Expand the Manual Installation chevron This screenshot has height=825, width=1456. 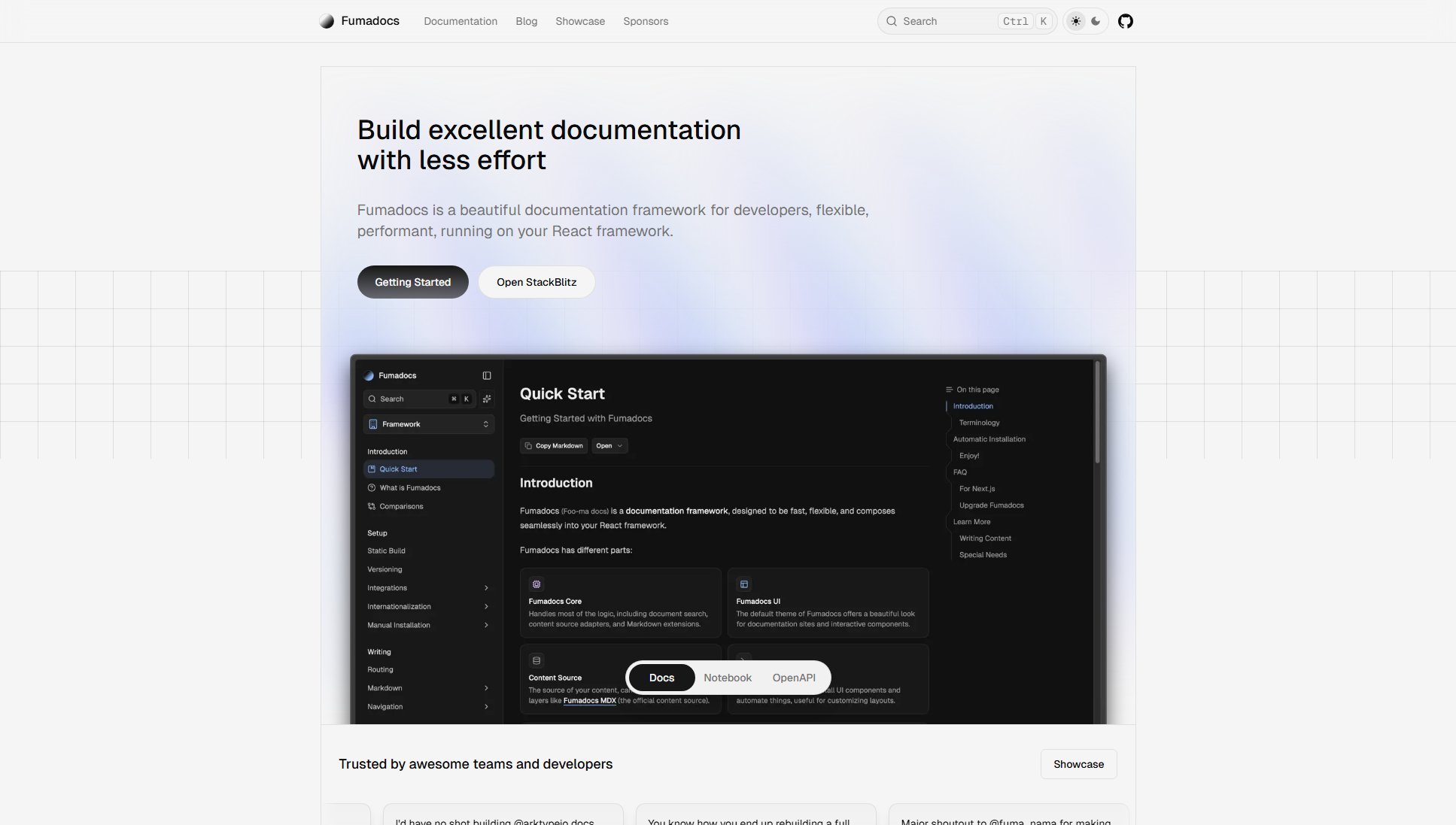click(486, 625)
